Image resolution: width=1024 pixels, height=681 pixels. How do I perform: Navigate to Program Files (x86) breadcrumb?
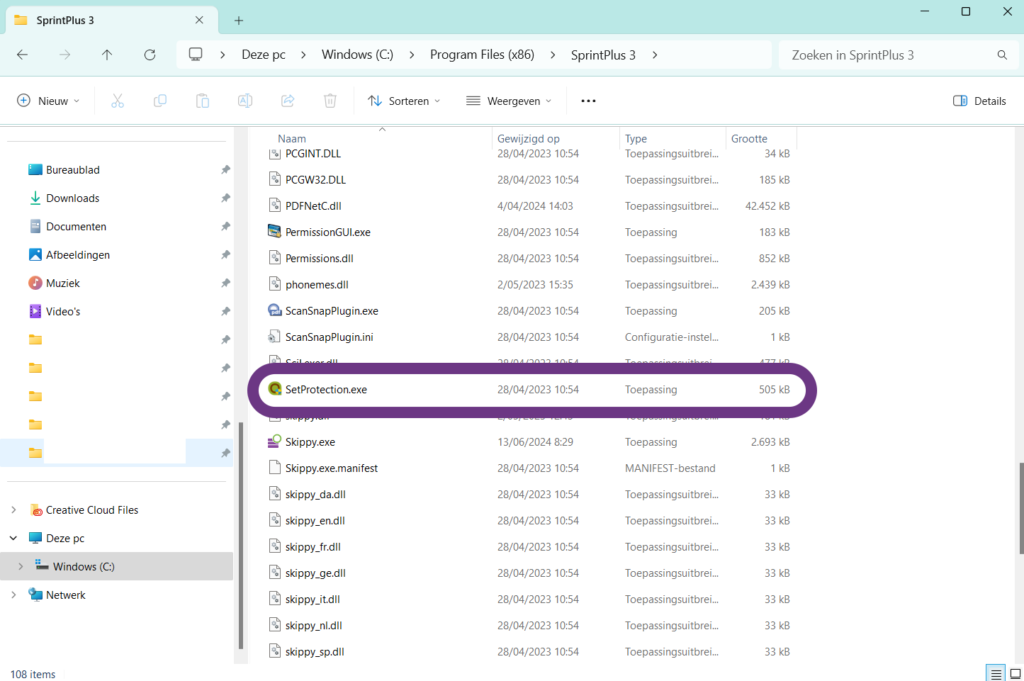click(480, 55)
